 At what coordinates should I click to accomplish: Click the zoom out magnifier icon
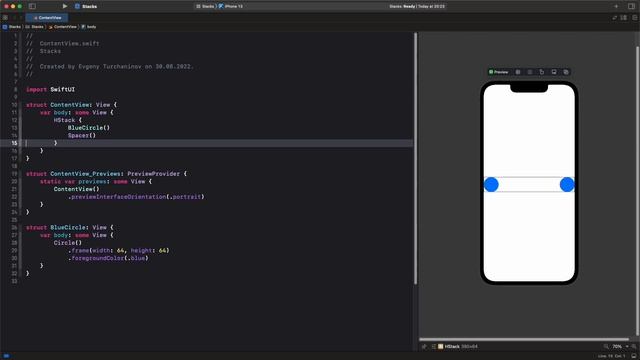[606, 347]
